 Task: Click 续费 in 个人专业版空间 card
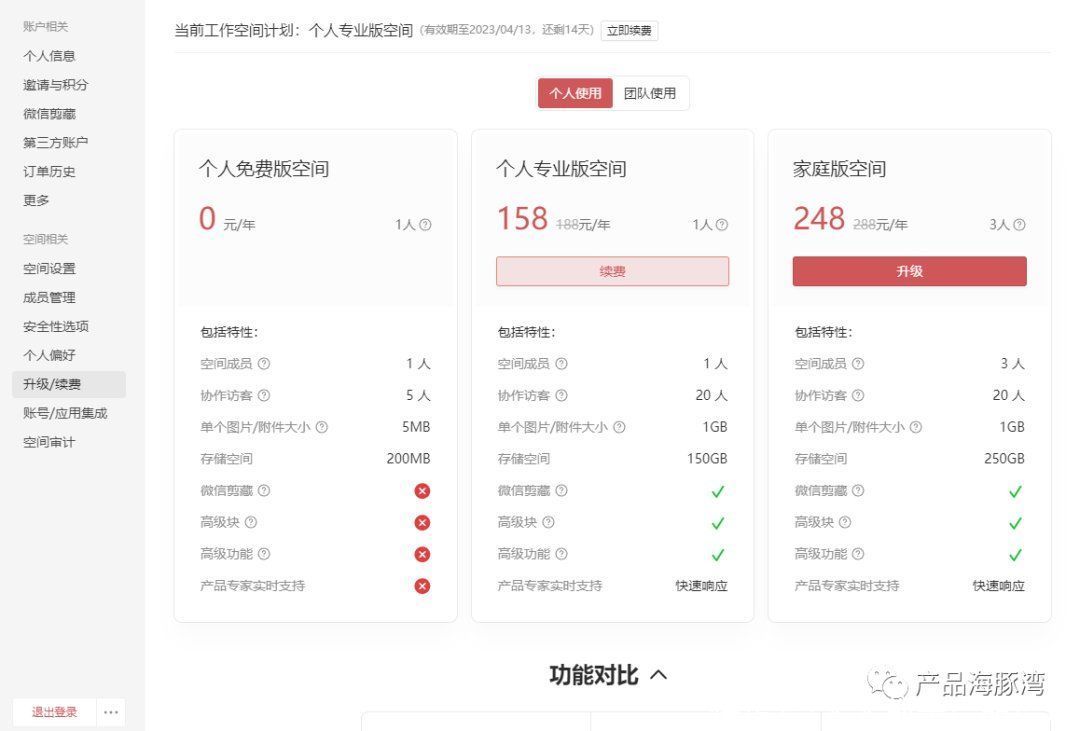click(x=612, y=271)
